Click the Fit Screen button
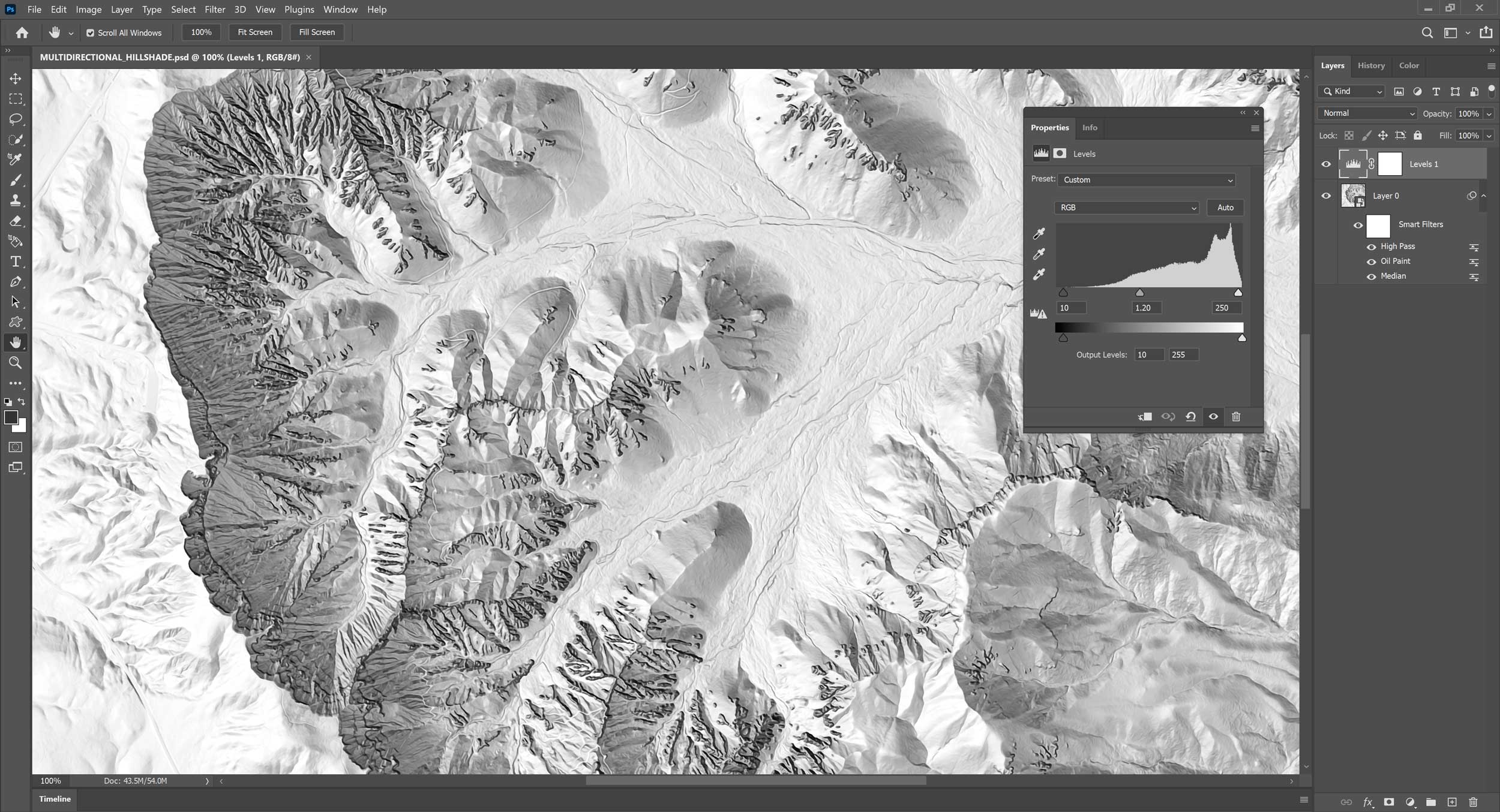The image size is (1500, 812). (255, 32)
